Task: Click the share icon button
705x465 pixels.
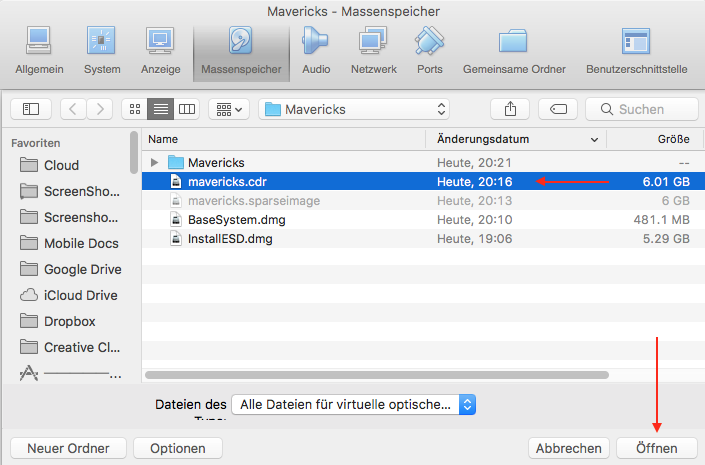Action: pos(509,108)
